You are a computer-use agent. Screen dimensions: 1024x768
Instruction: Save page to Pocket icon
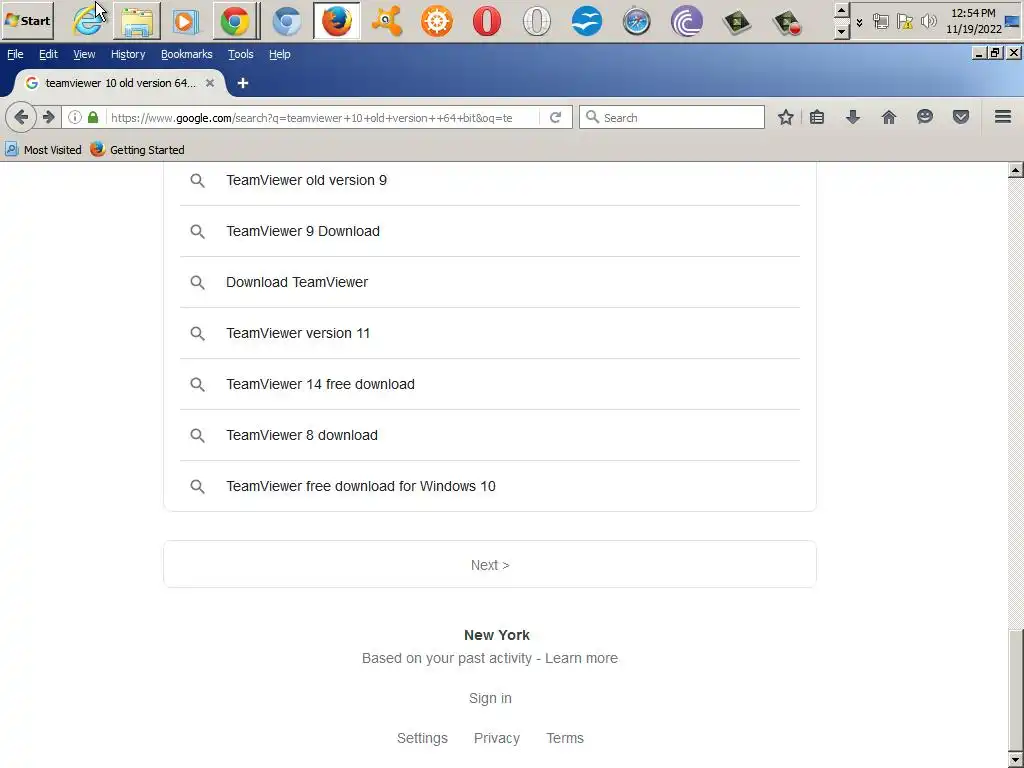coord(961,118)
